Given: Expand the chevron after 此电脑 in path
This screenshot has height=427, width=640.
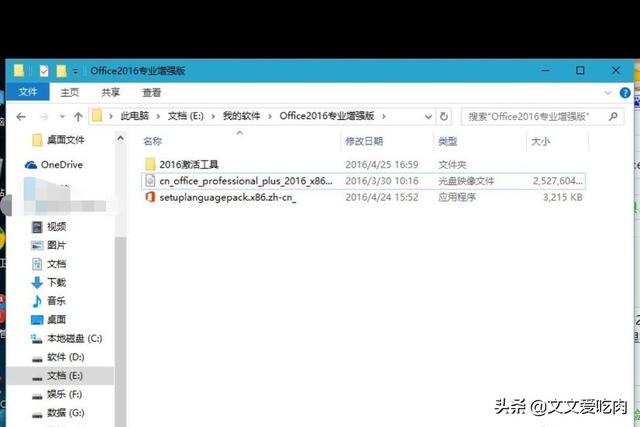Looking at the screenshot, I should [158, 116].
